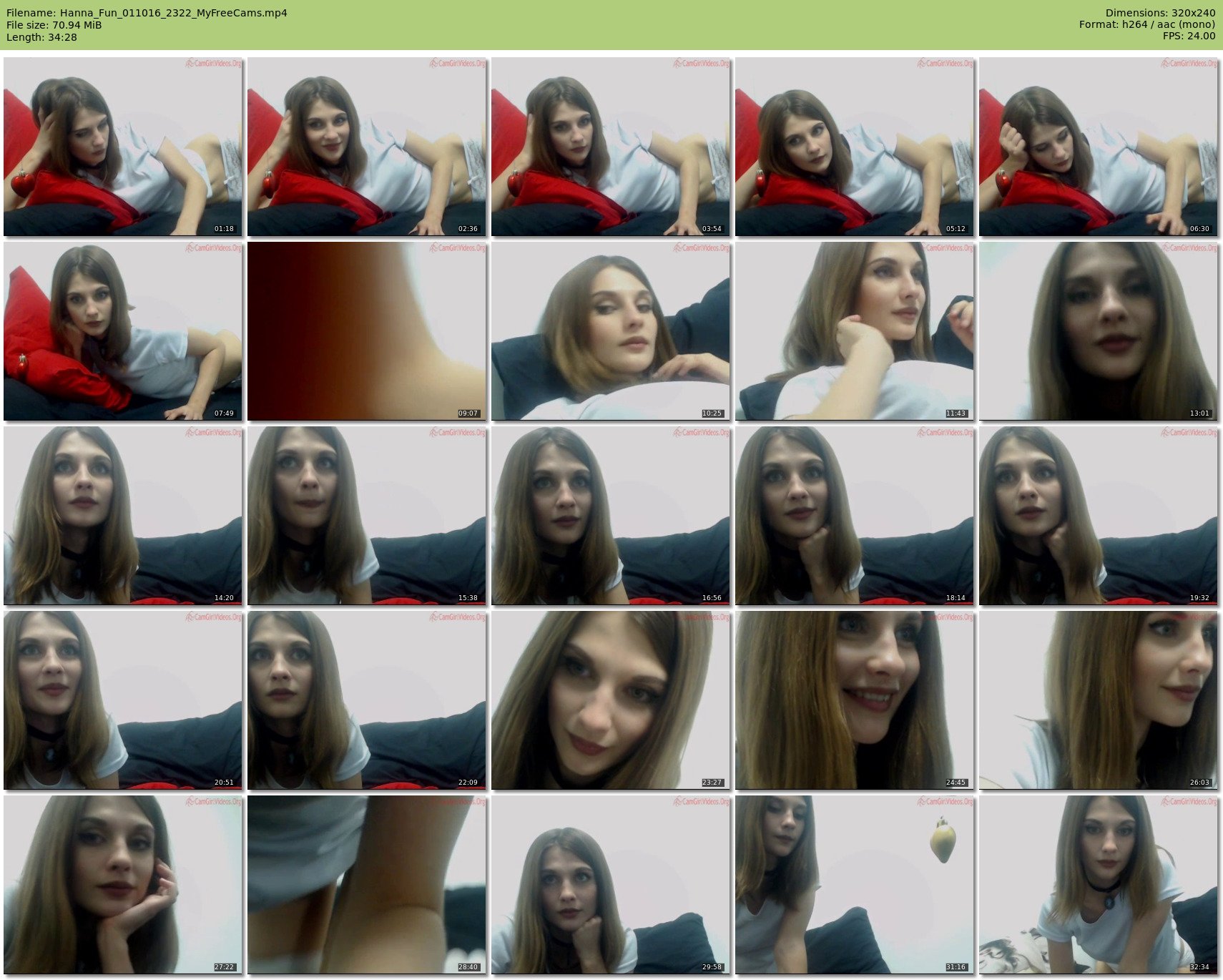Viewport: 1223px width, 980px height.
Task: Select the frame marked 11:43
Action: tap(855, 331)
